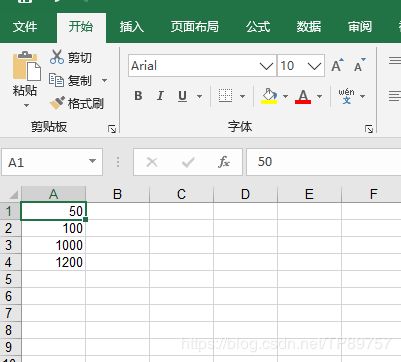Increase font size with large A

tap(337, 65)
